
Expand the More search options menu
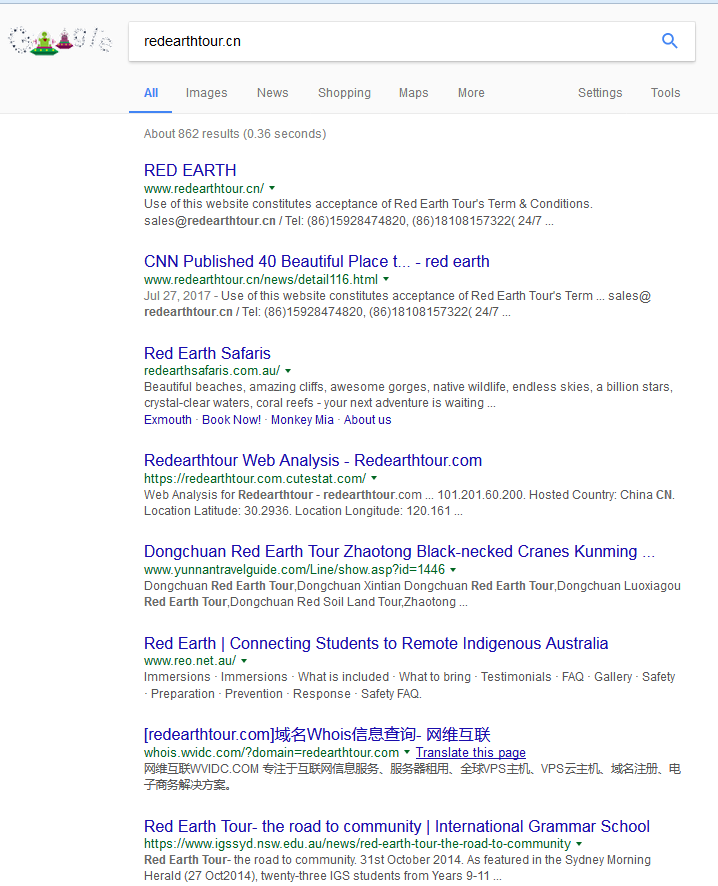(471, 93)
